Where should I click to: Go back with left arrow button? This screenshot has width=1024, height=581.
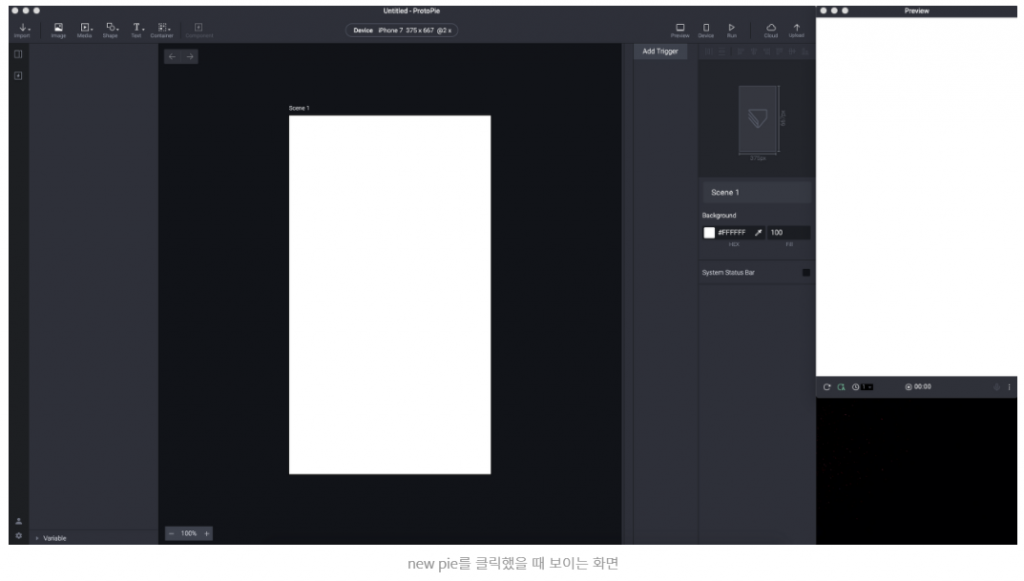(172, 57)
